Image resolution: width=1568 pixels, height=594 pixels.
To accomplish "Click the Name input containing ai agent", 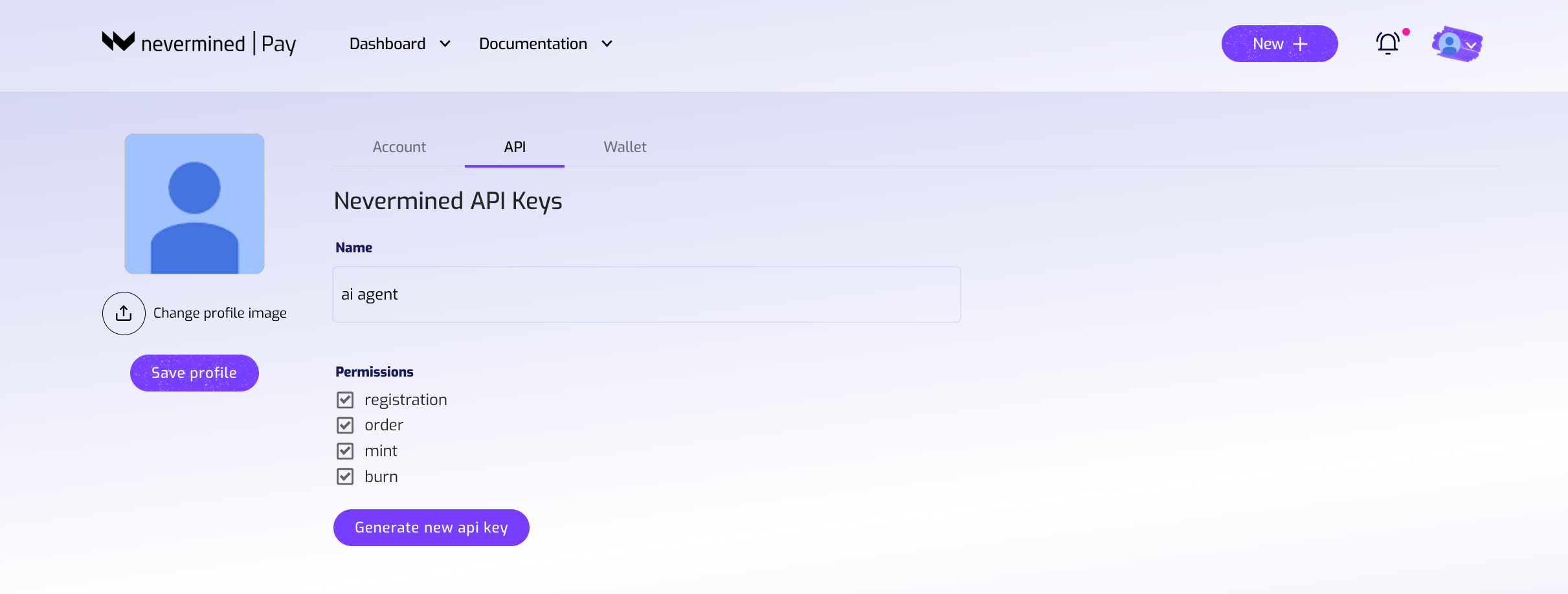I will (645, 294).
